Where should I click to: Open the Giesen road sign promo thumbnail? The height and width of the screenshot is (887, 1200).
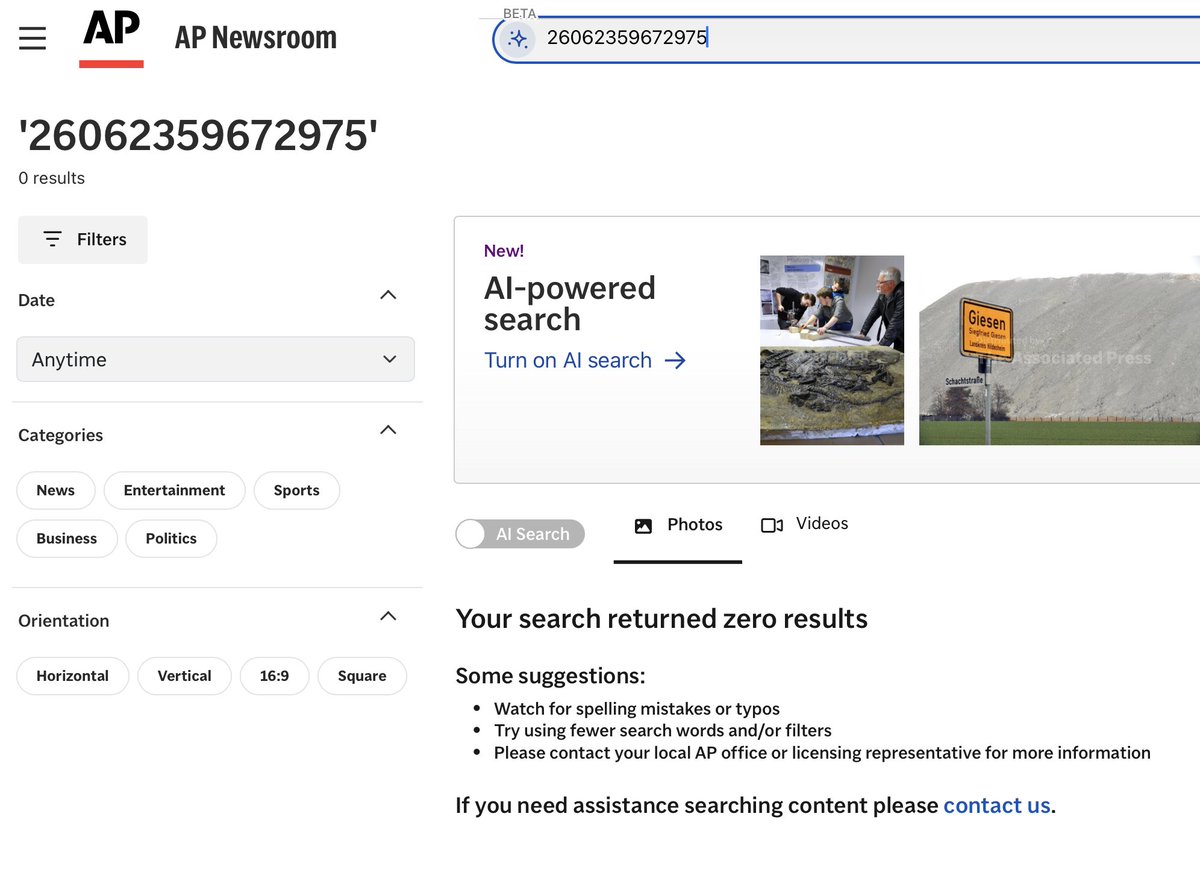pos(1059,350)
